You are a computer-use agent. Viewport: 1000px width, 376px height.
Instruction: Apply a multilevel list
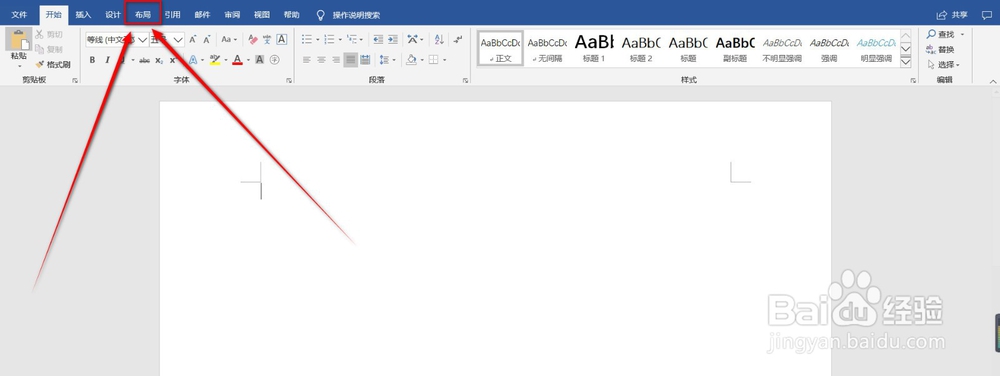(352, 40)
